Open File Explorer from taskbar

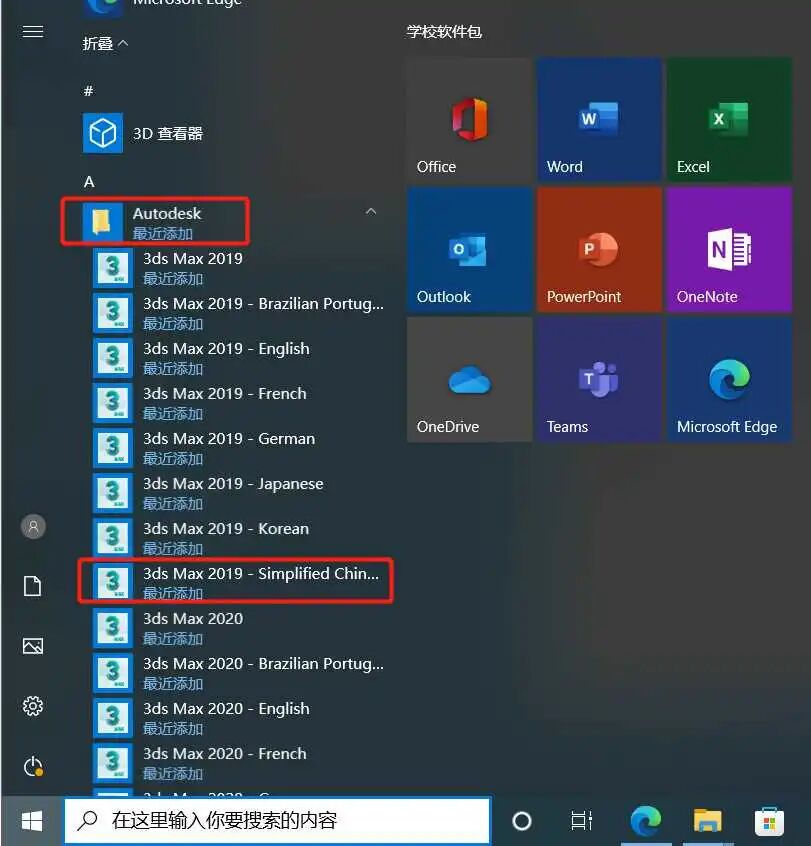(x=707, y=821)
